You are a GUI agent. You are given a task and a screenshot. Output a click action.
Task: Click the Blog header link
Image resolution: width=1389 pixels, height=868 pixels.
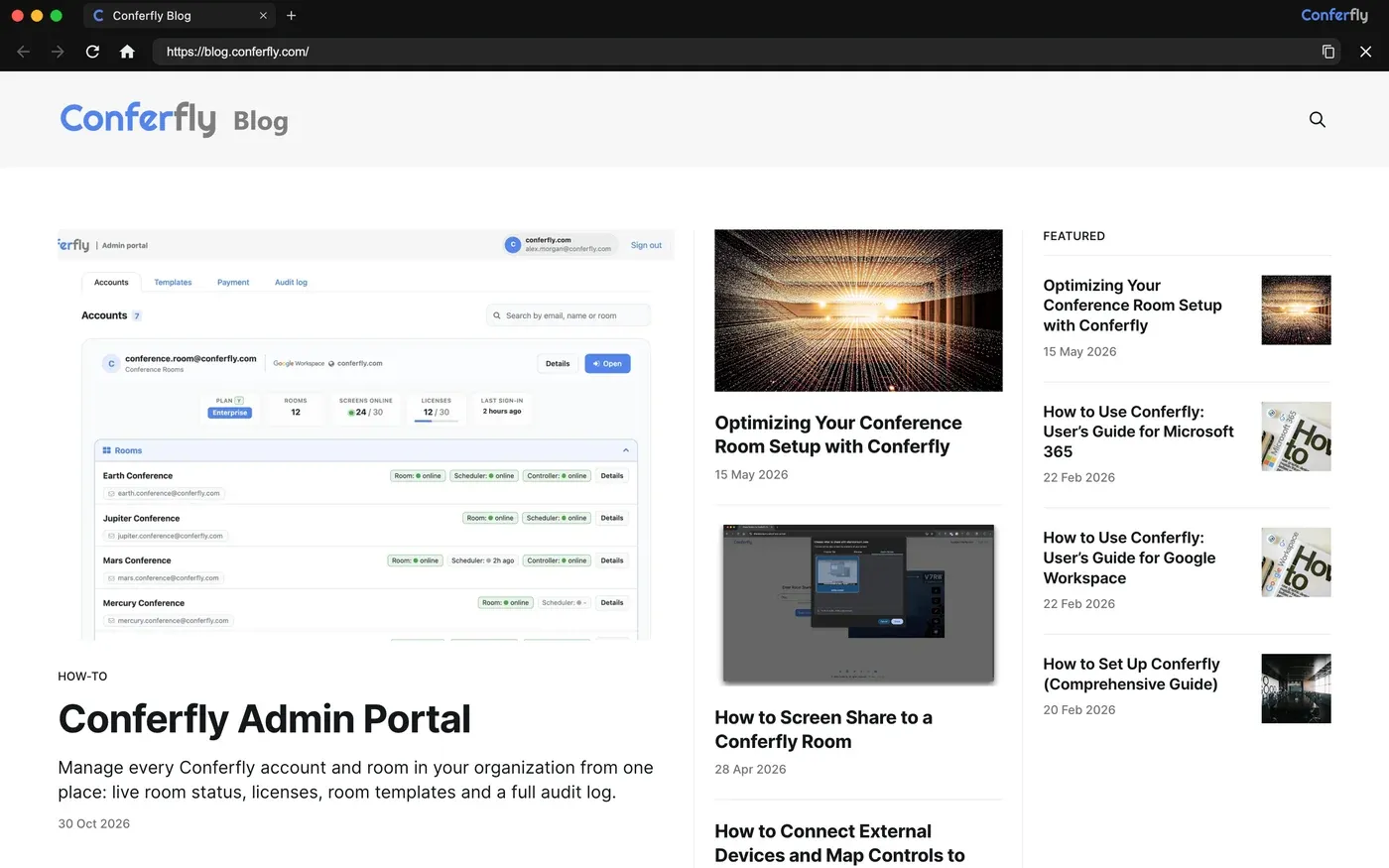point(261,121)
